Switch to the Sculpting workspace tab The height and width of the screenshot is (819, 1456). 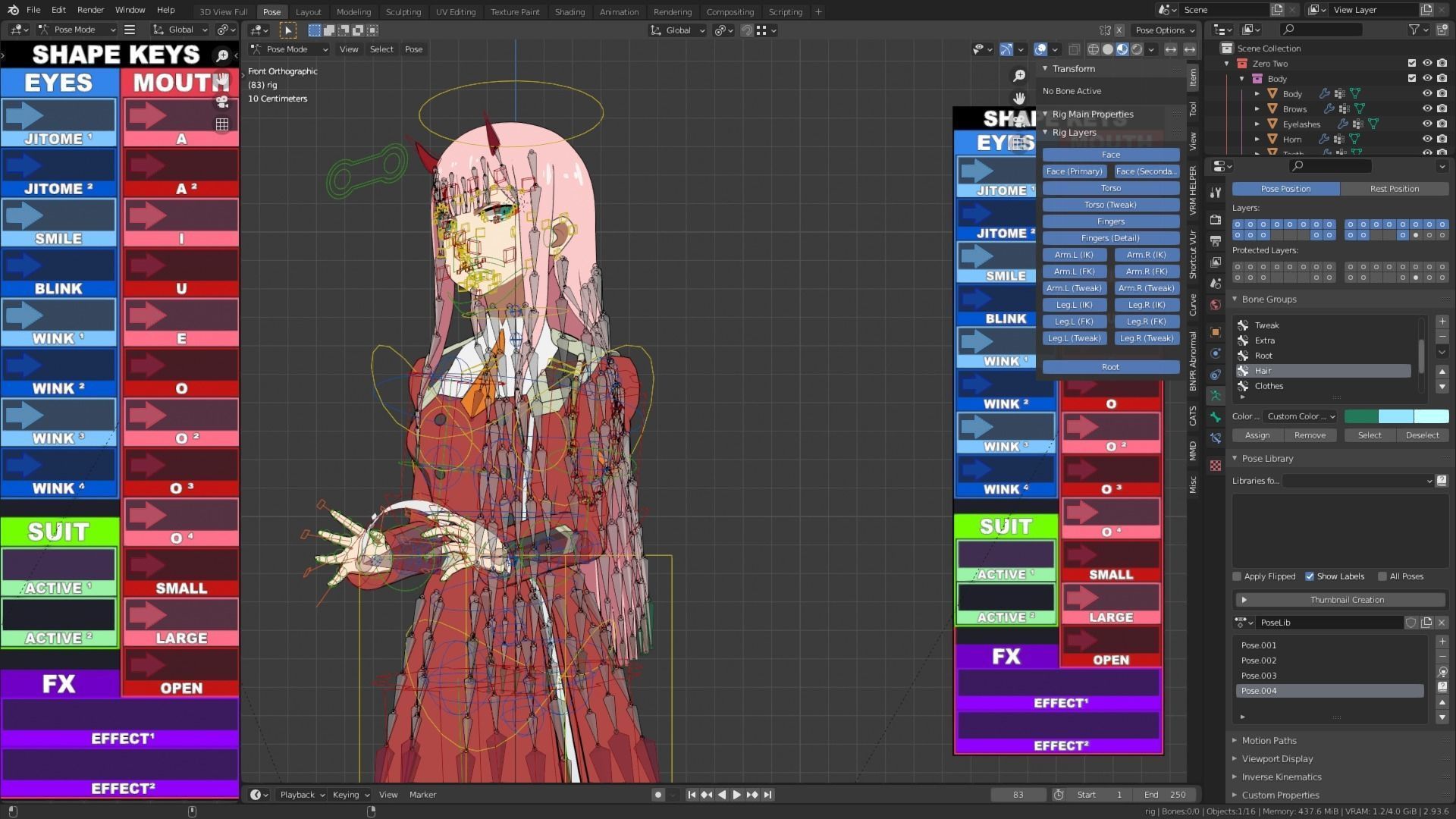coord(403,11)
